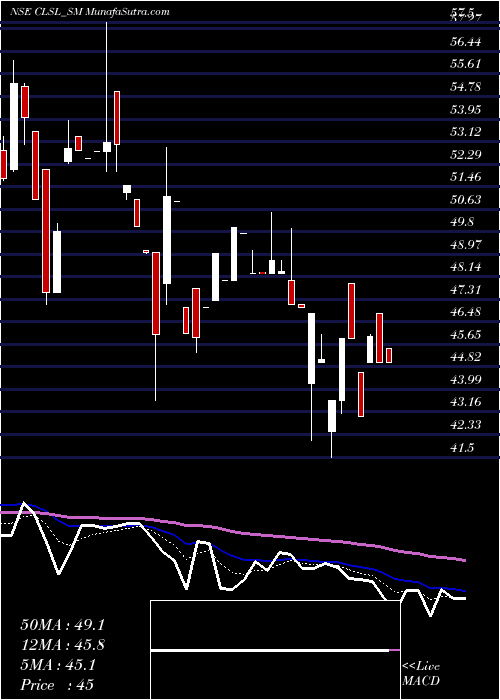Select the 41.5 price axis label
The image size is (500, 700).
point(462,448)
